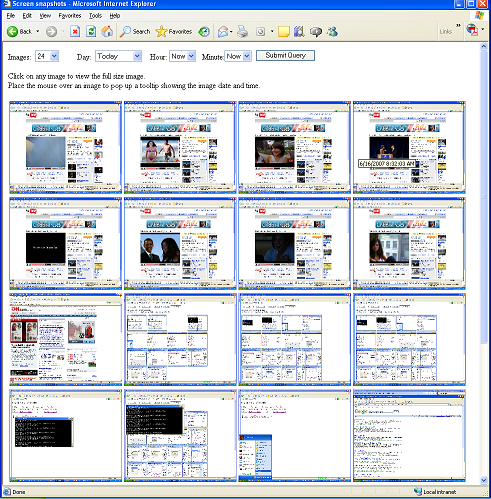This screenshot has height=499, width=491.
Task: Click the Print printer icon
Action: (243, 32)
